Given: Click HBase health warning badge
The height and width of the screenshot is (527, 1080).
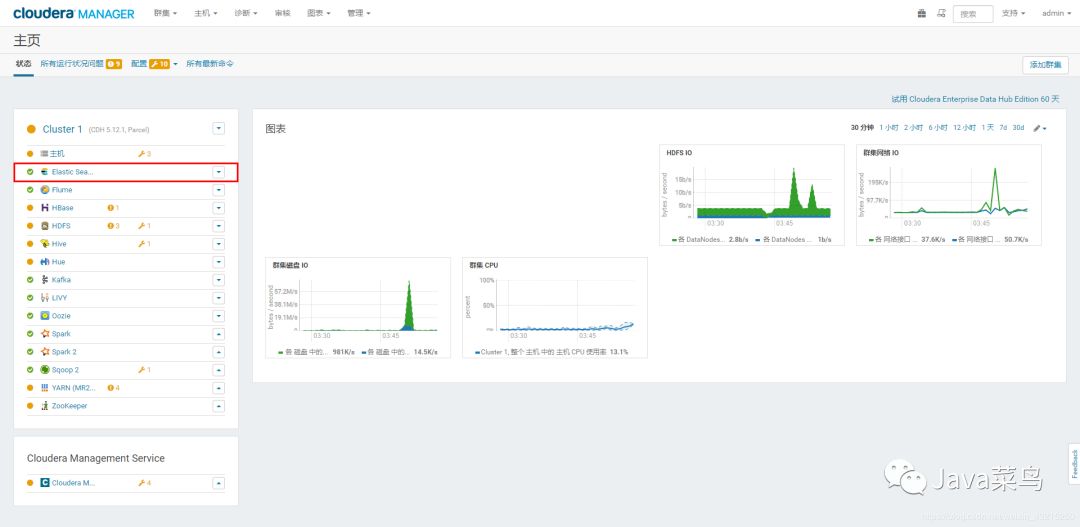Looking at the screenshot, I should [113, 207].
